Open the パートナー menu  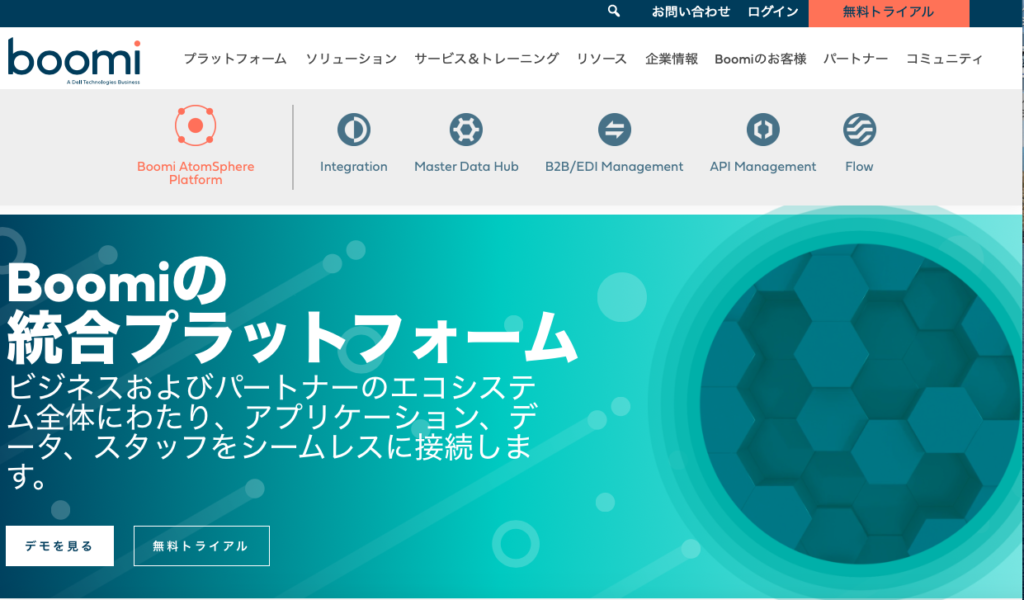point(856,59)
